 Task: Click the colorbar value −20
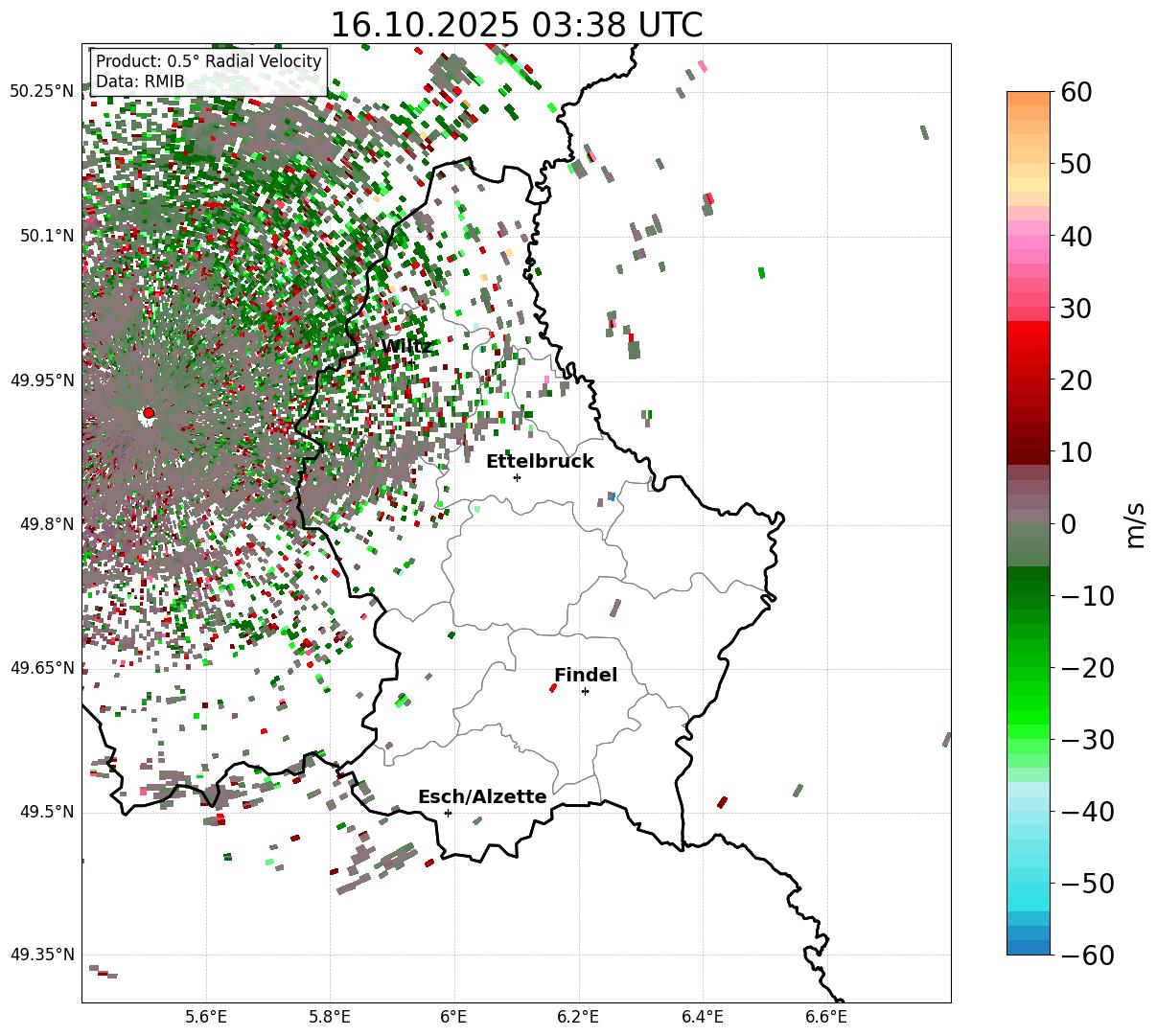pos(1087,668)
